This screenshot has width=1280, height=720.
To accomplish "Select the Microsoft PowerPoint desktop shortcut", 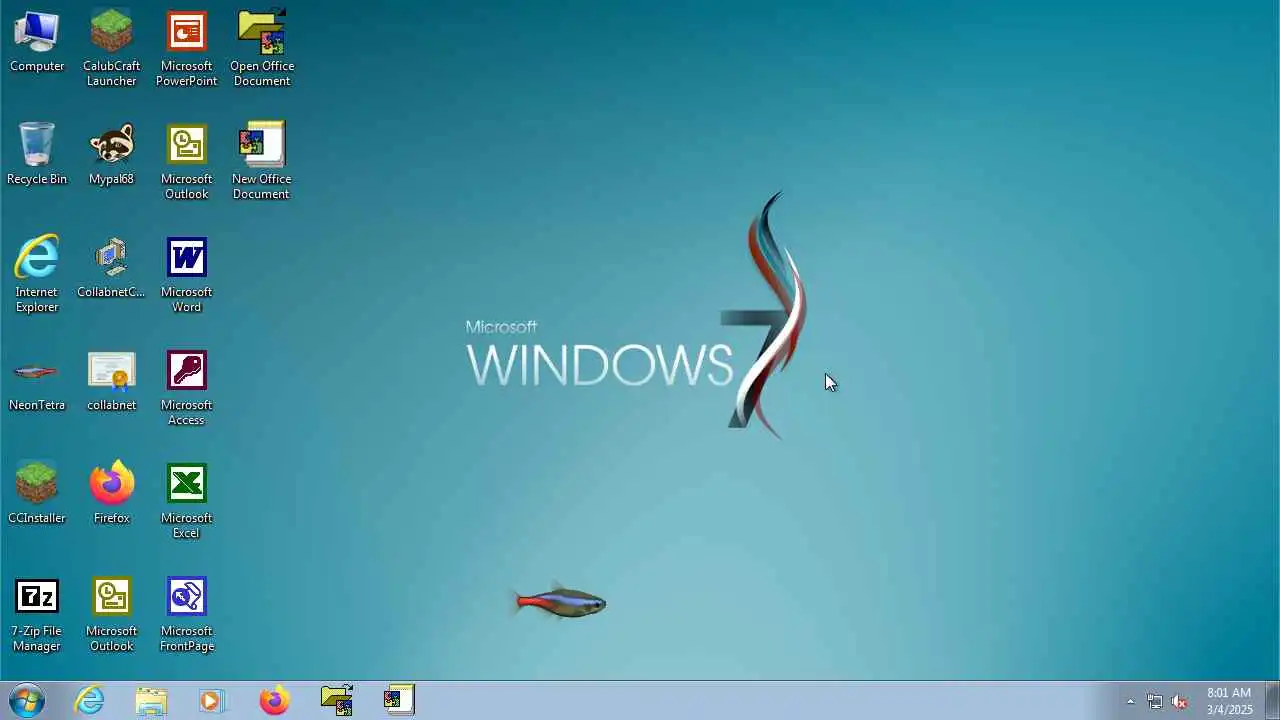I will tap(186, 48).
